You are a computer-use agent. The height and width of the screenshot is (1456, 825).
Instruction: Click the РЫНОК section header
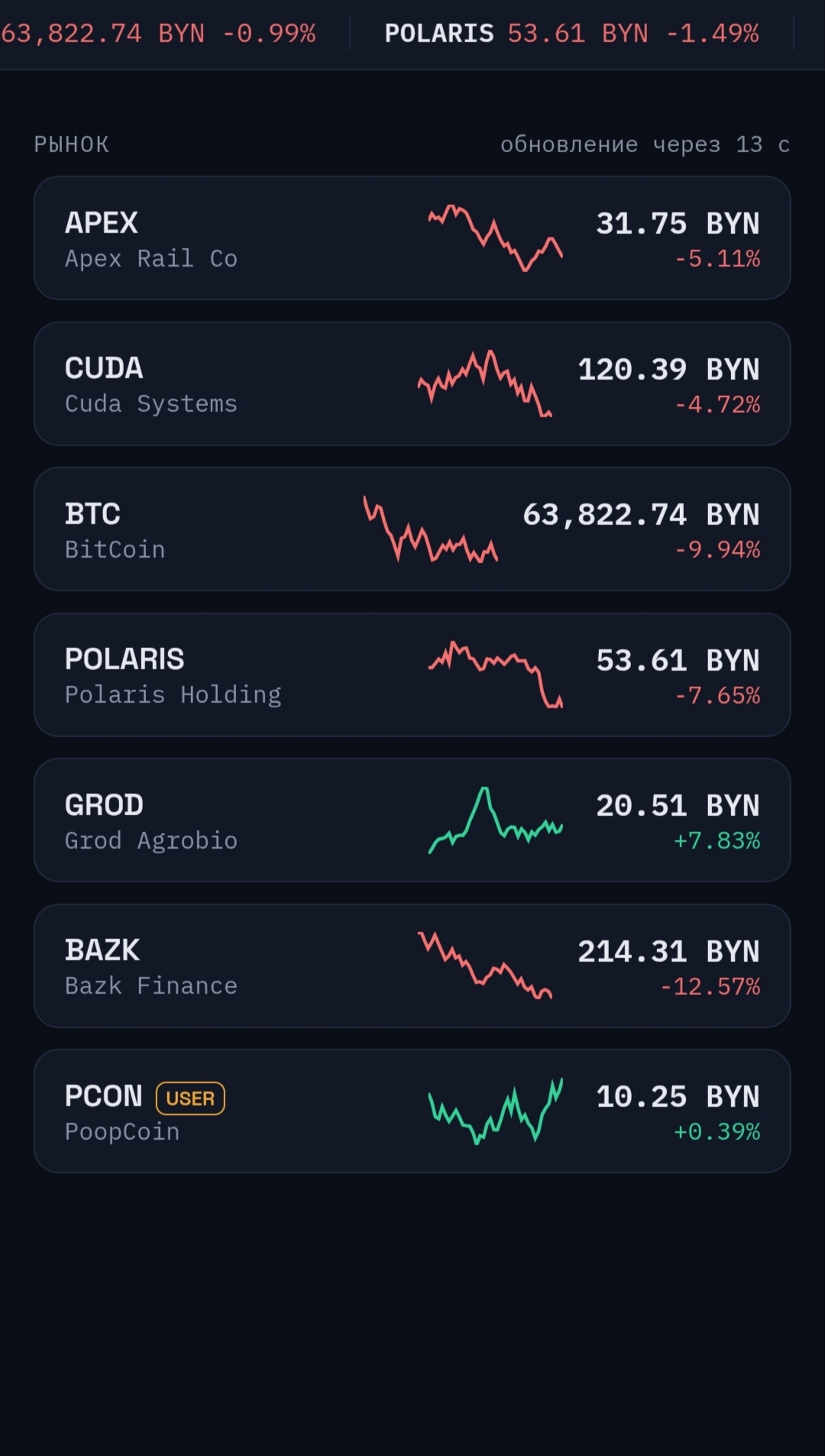[71, 144]
